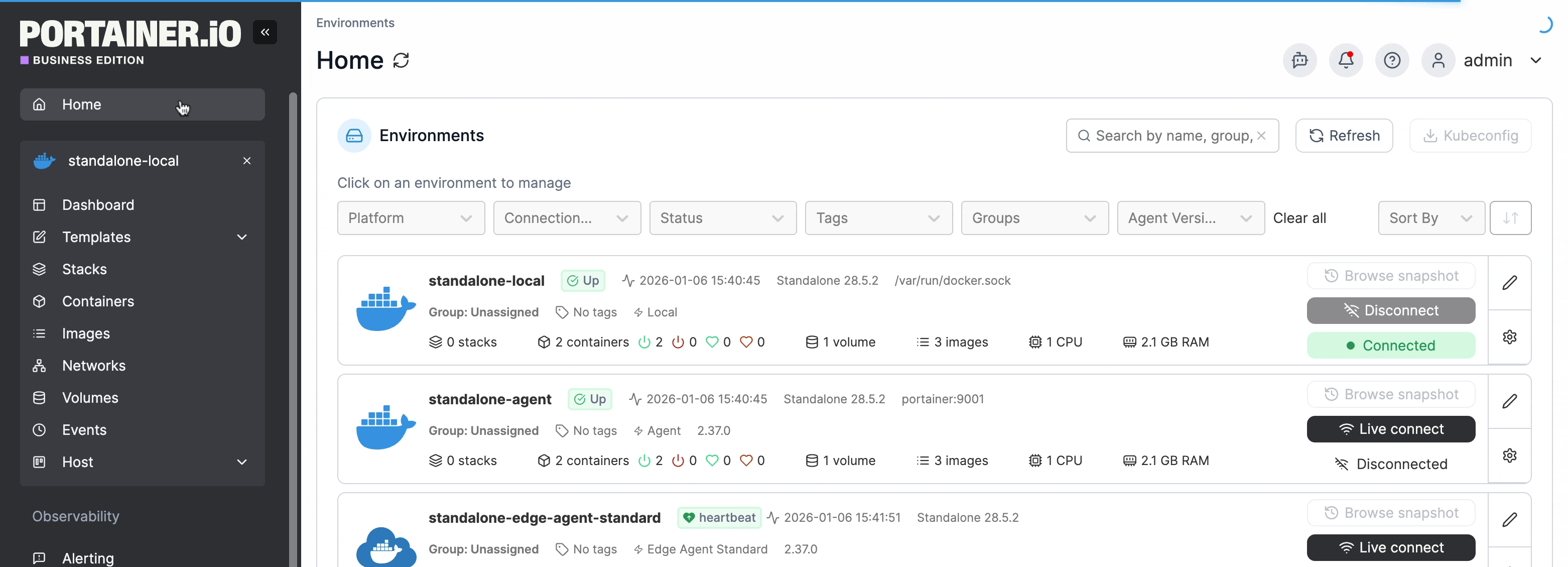Clear the search field with X icon
This screenshot has height=567, width=1568.
[1261, 135]
